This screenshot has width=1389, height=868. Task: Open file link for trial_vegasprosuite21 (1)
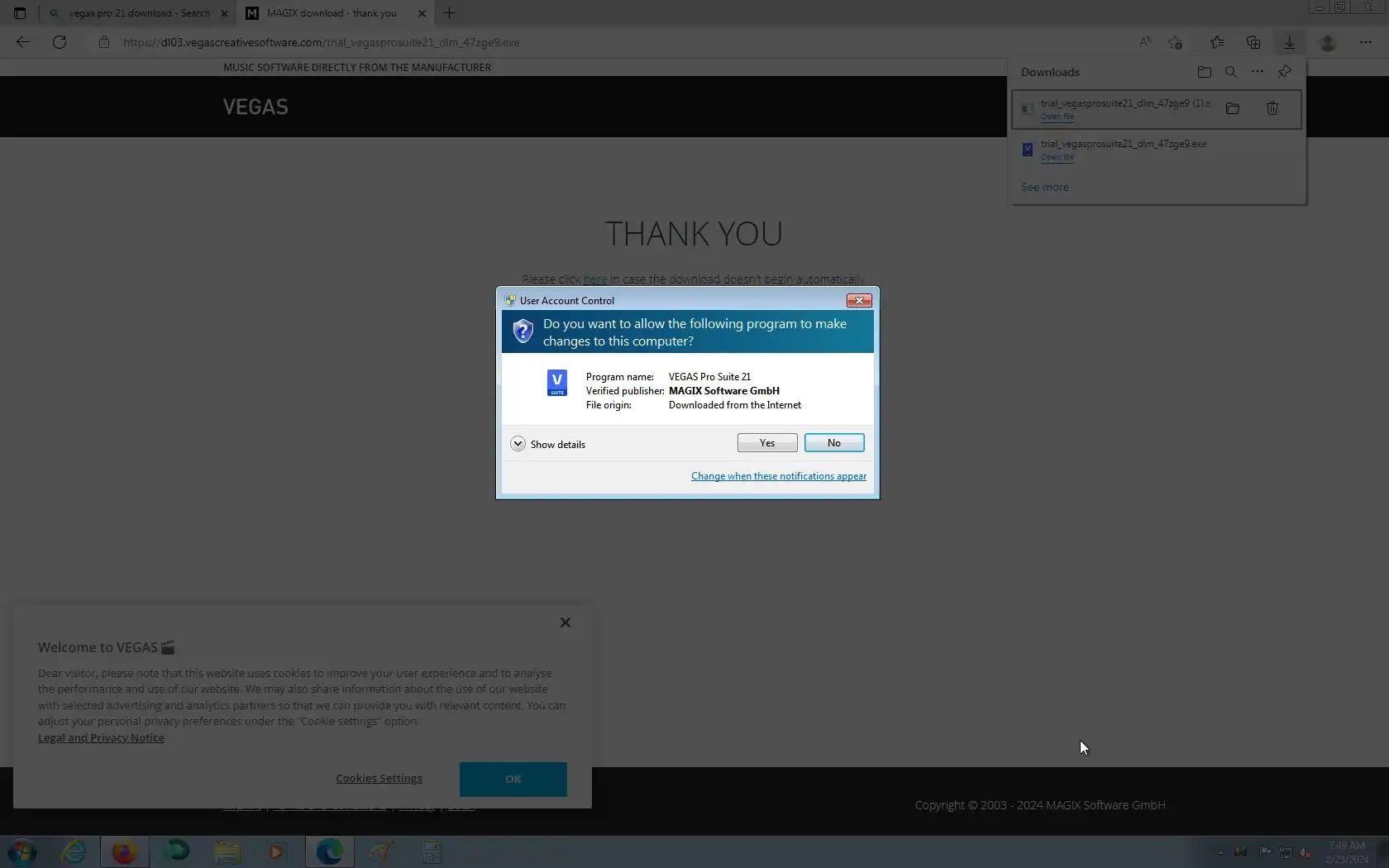click(1057, 117)
